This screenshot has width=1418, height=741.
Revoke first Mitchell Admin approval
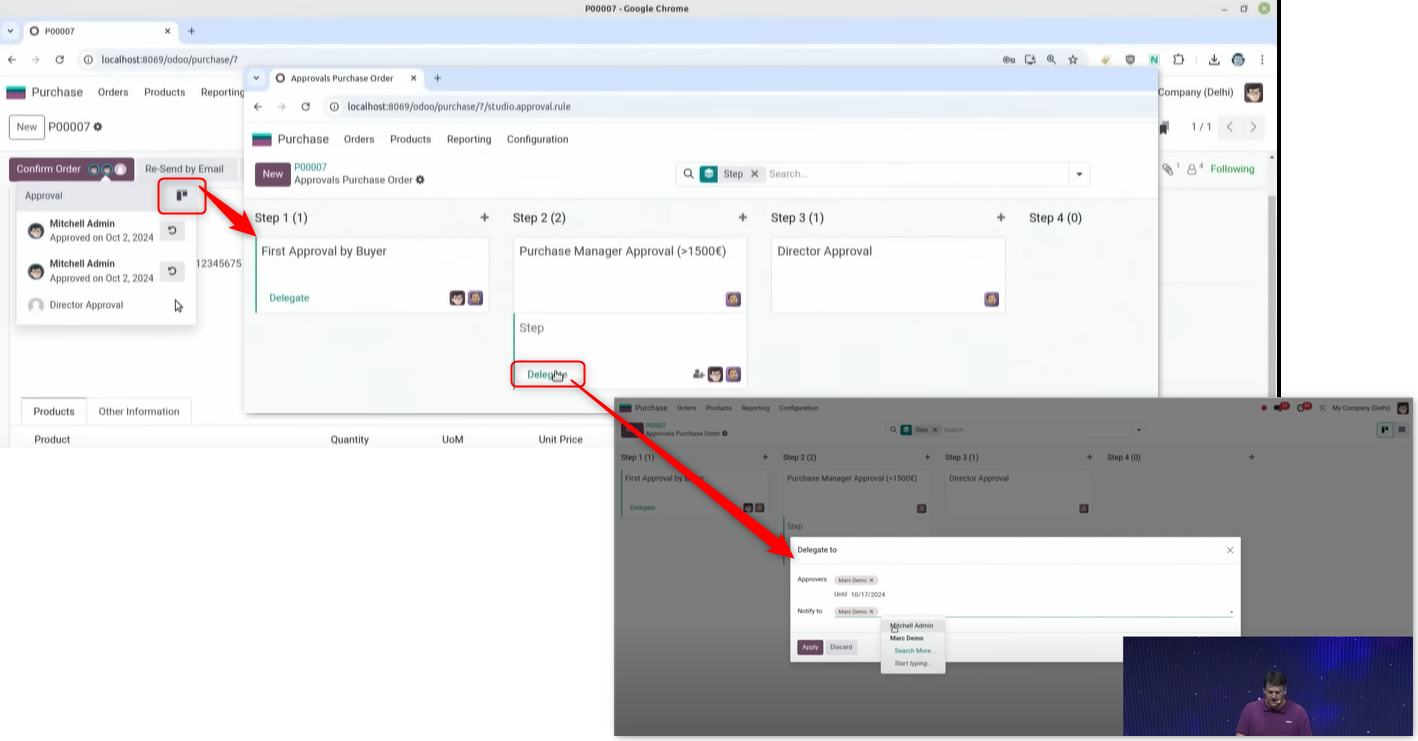point(172,231)
